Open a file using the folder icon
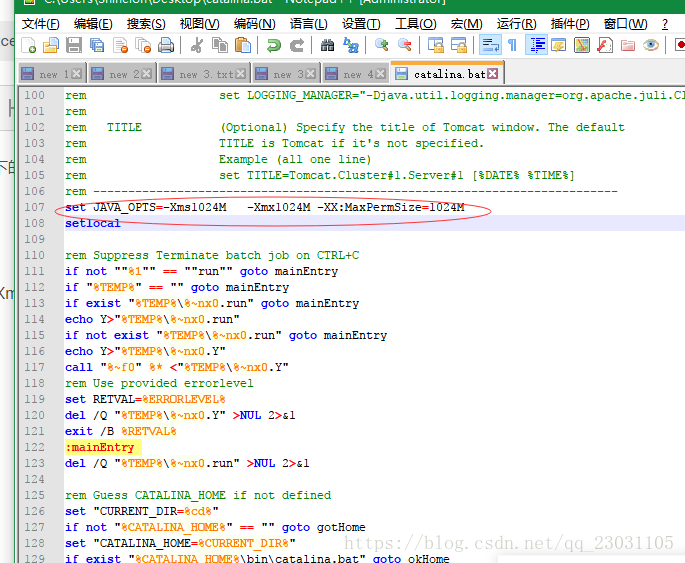 (x=51, y=45)
